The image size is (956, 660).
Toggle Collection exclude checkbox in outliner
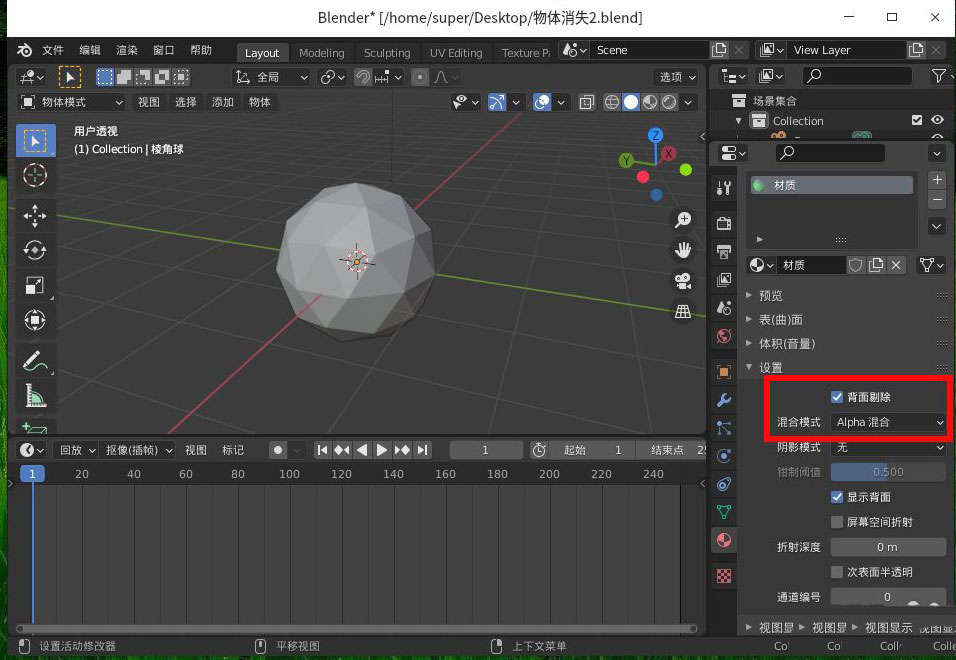[916, 120]
